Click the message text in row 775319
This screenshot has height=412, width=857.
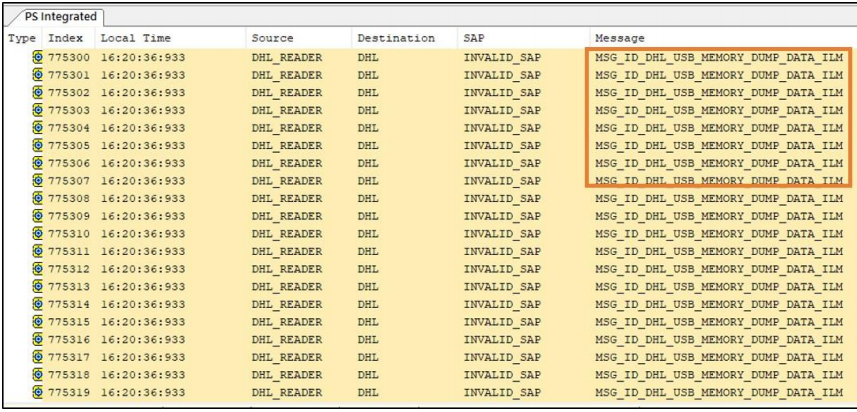coord(719,393)
